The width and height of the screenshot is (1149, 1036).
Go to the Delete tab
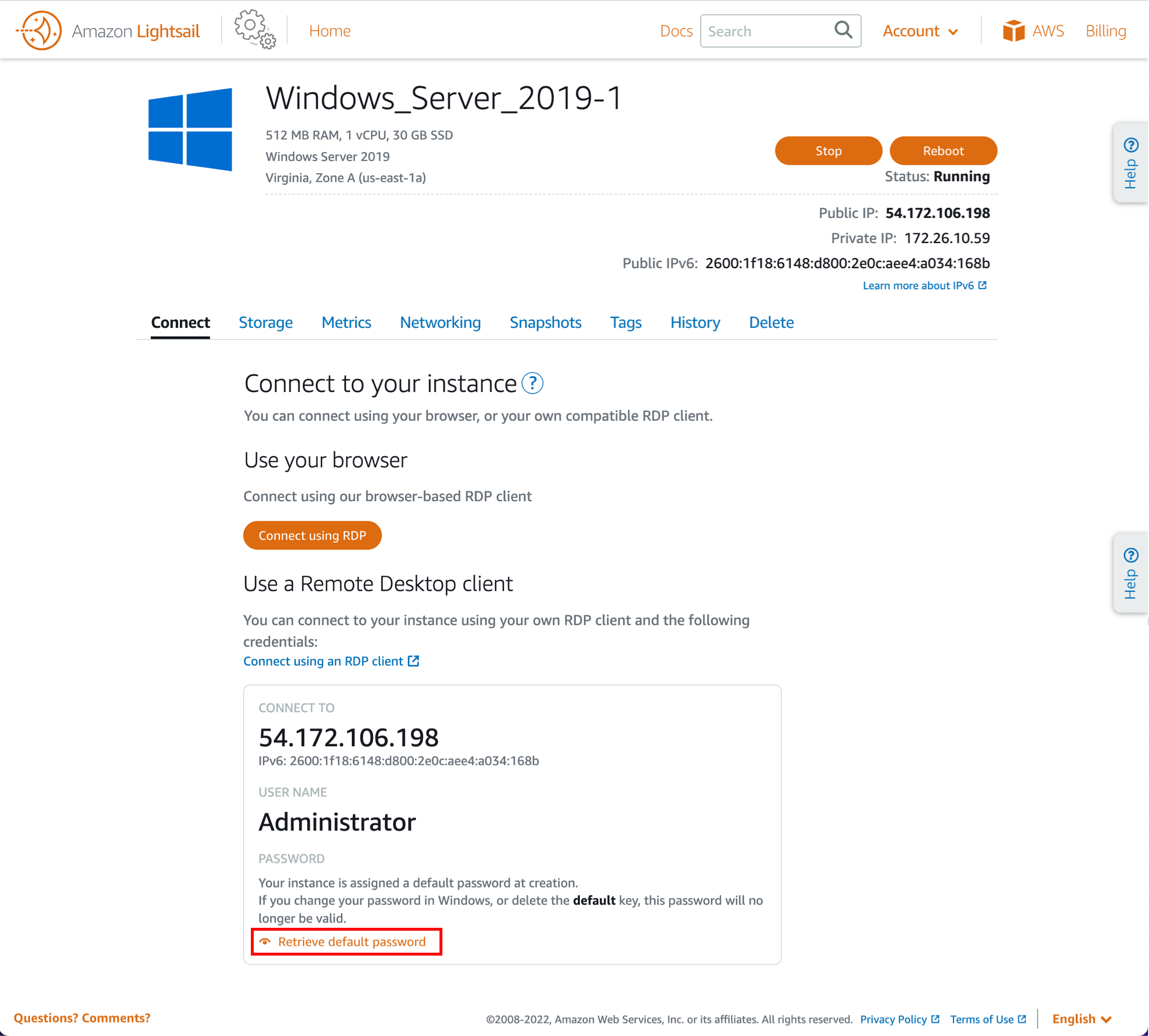(x=771, y=322)
